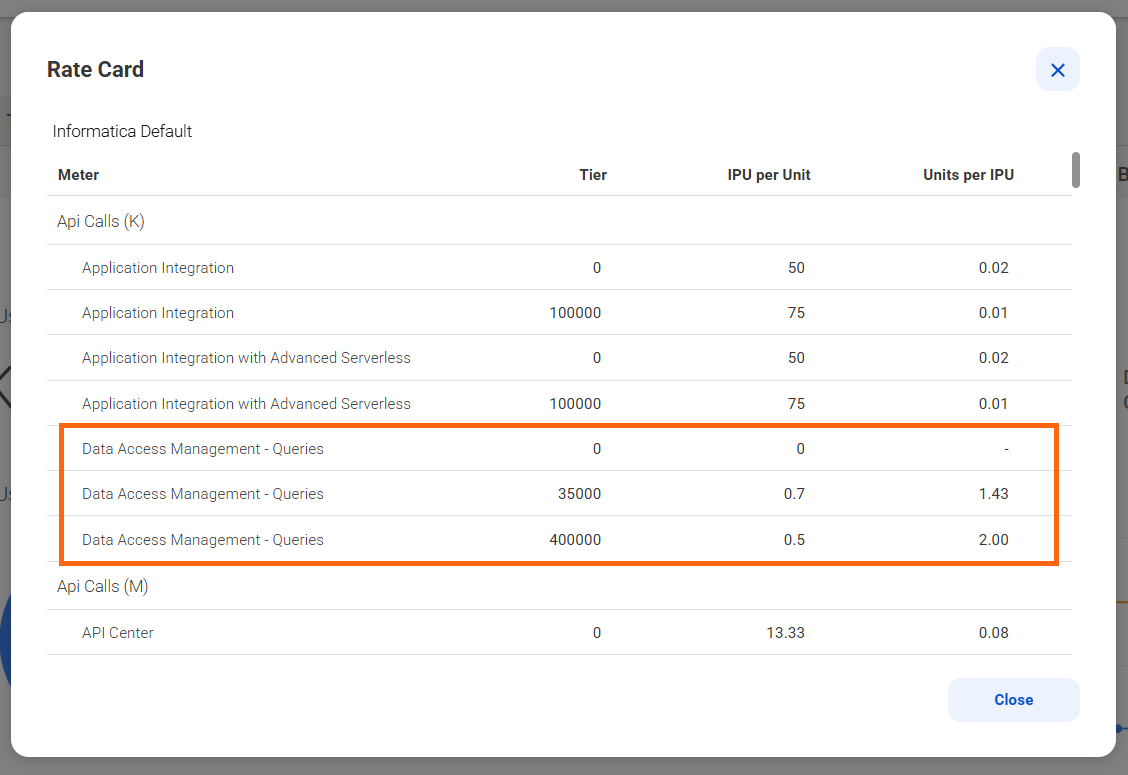
Task: Click the Units per IPU column header
Action: point(968,175)
